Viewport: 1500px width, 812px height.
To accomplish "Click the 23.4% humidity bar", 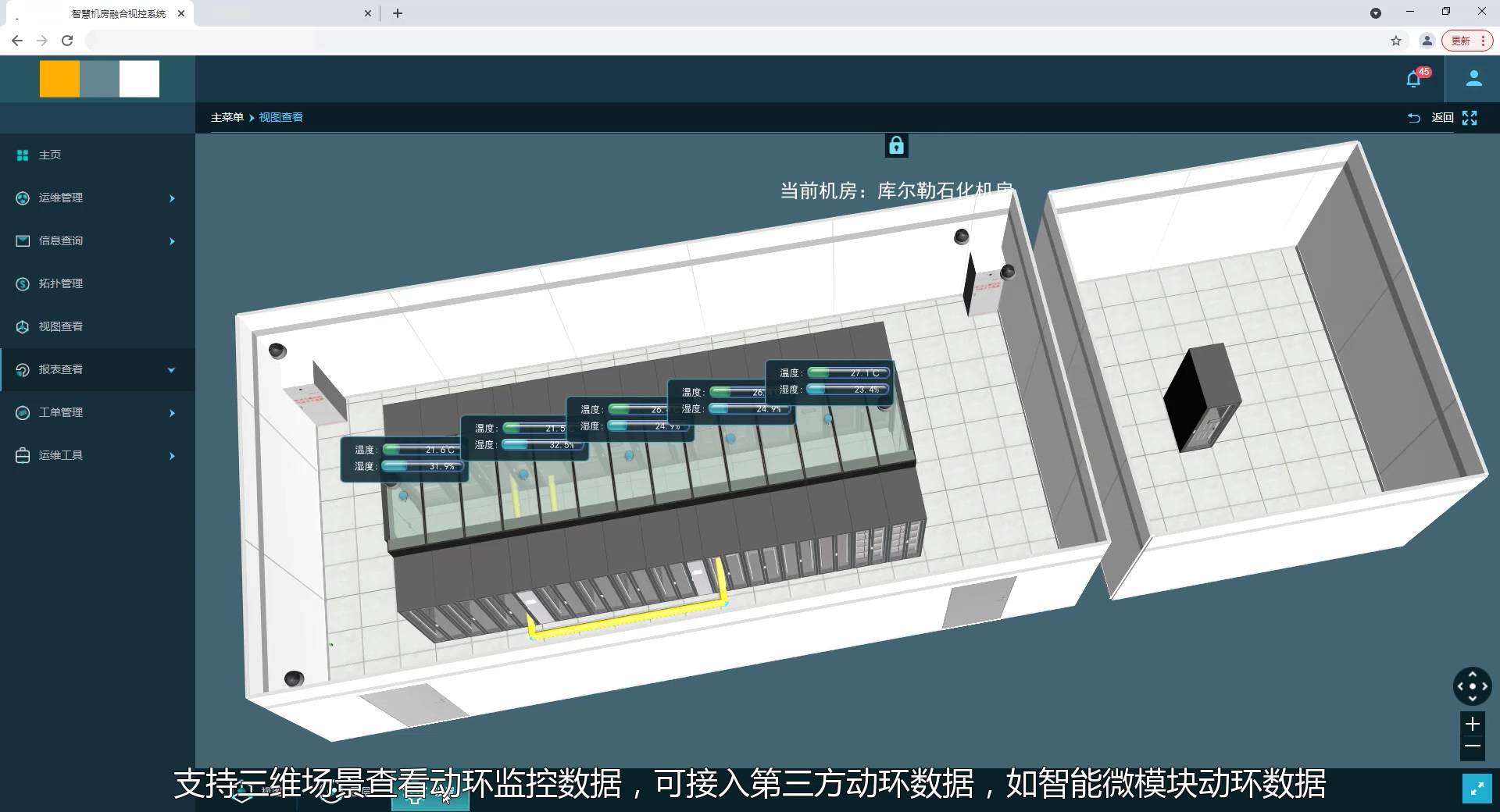I will (x=848, y=390).
